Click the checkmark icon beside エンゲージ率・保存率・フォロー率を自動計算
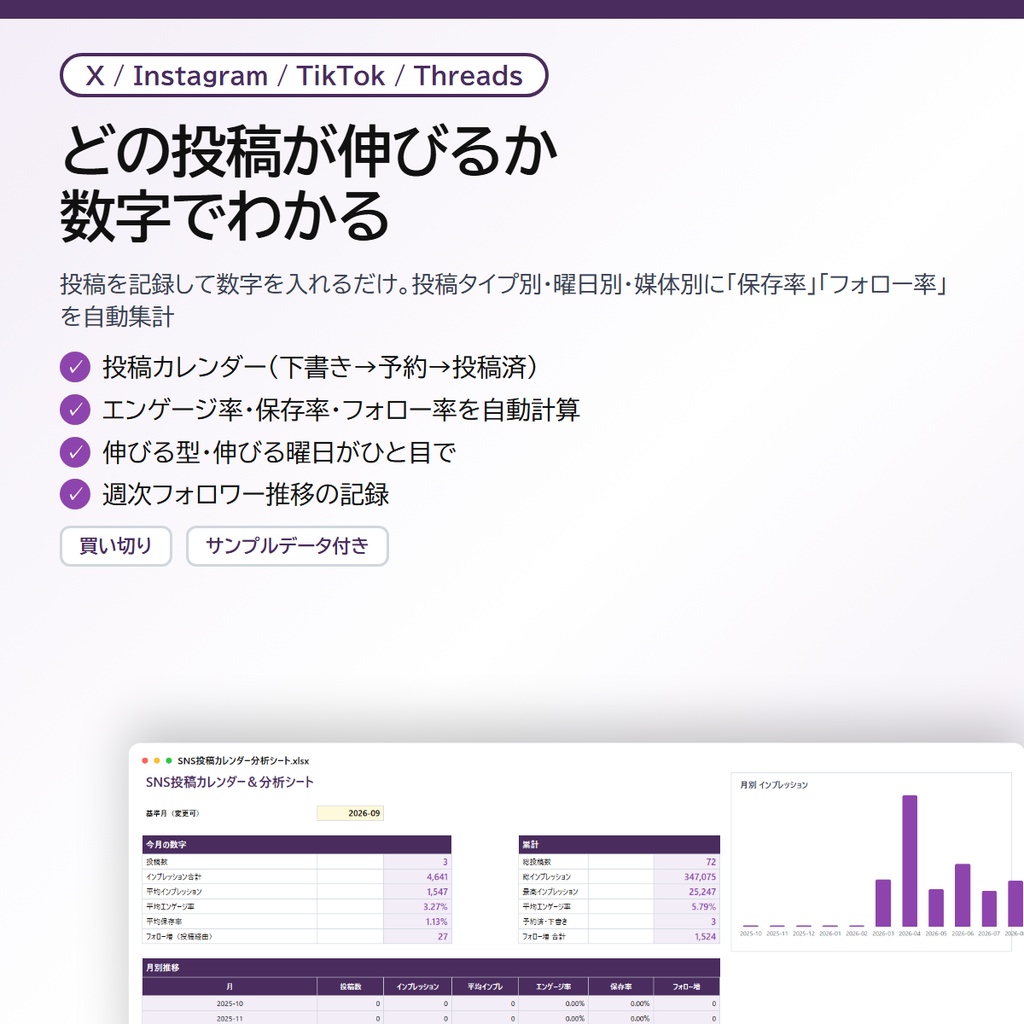 75,409
